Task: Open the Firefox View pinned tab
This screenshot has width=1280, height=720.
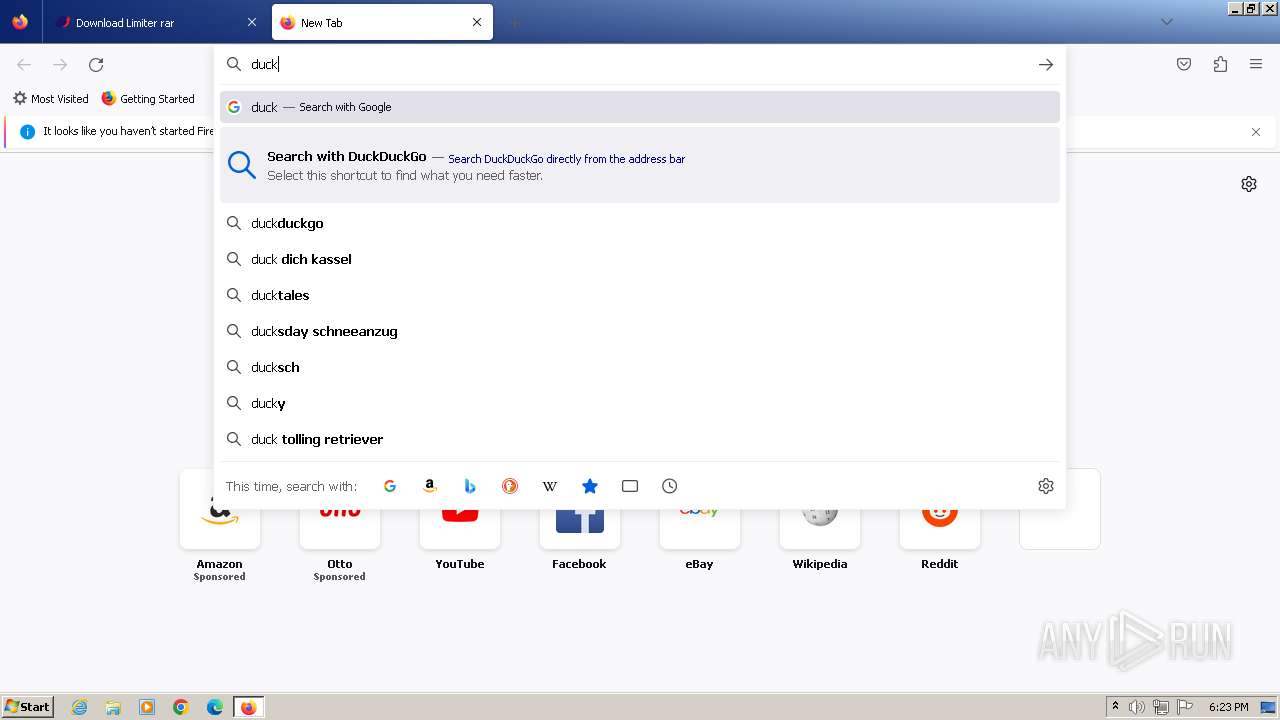Action: pos(20,22)
